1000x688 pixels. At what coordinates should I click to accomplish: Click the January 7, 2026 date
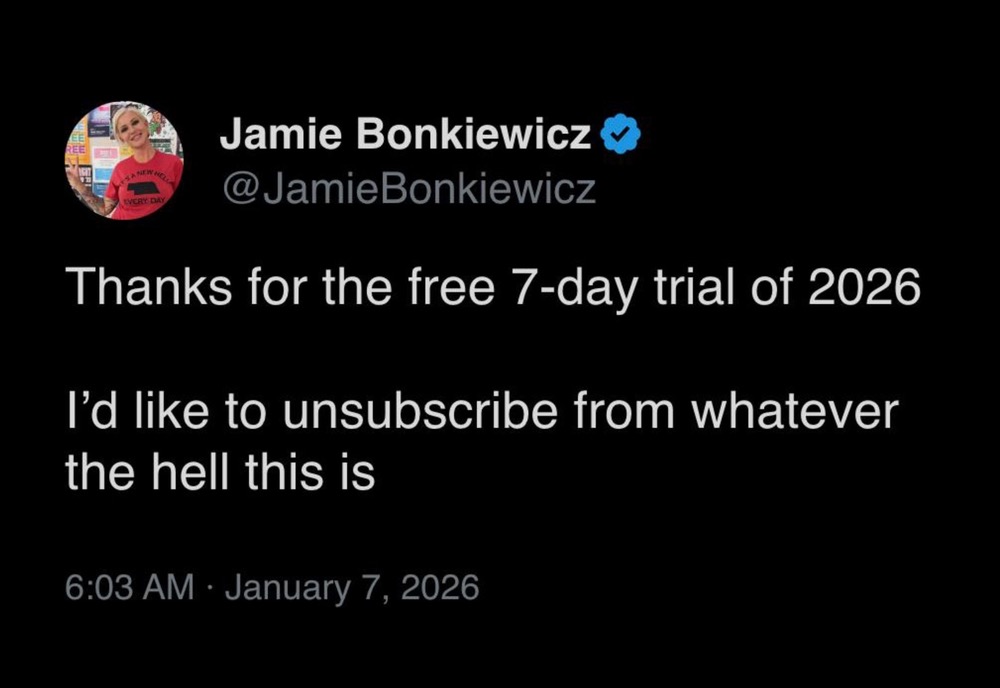coord(352,587)
